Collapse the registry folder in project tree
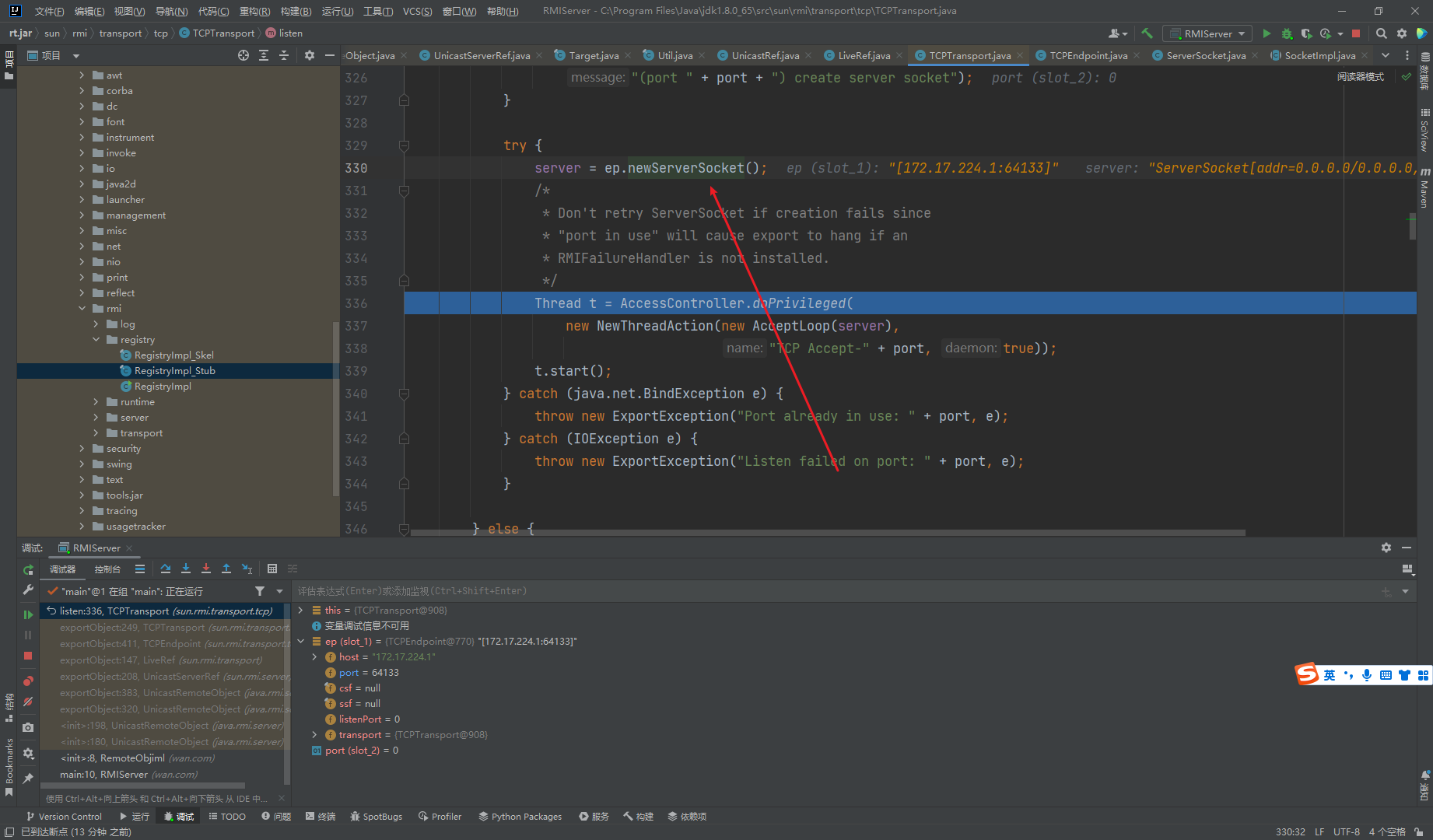Screen dimensions: 1433x840 pos(96,340)
